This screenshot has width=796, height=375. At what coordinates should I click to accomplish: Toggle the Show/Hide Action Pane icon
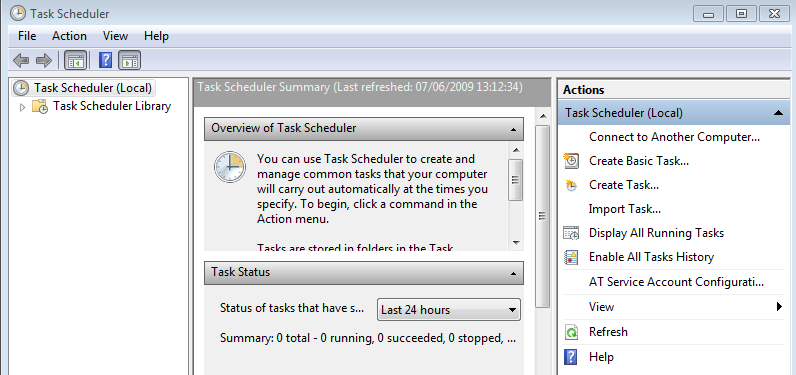pyautogui.click(x=129, y=61)
